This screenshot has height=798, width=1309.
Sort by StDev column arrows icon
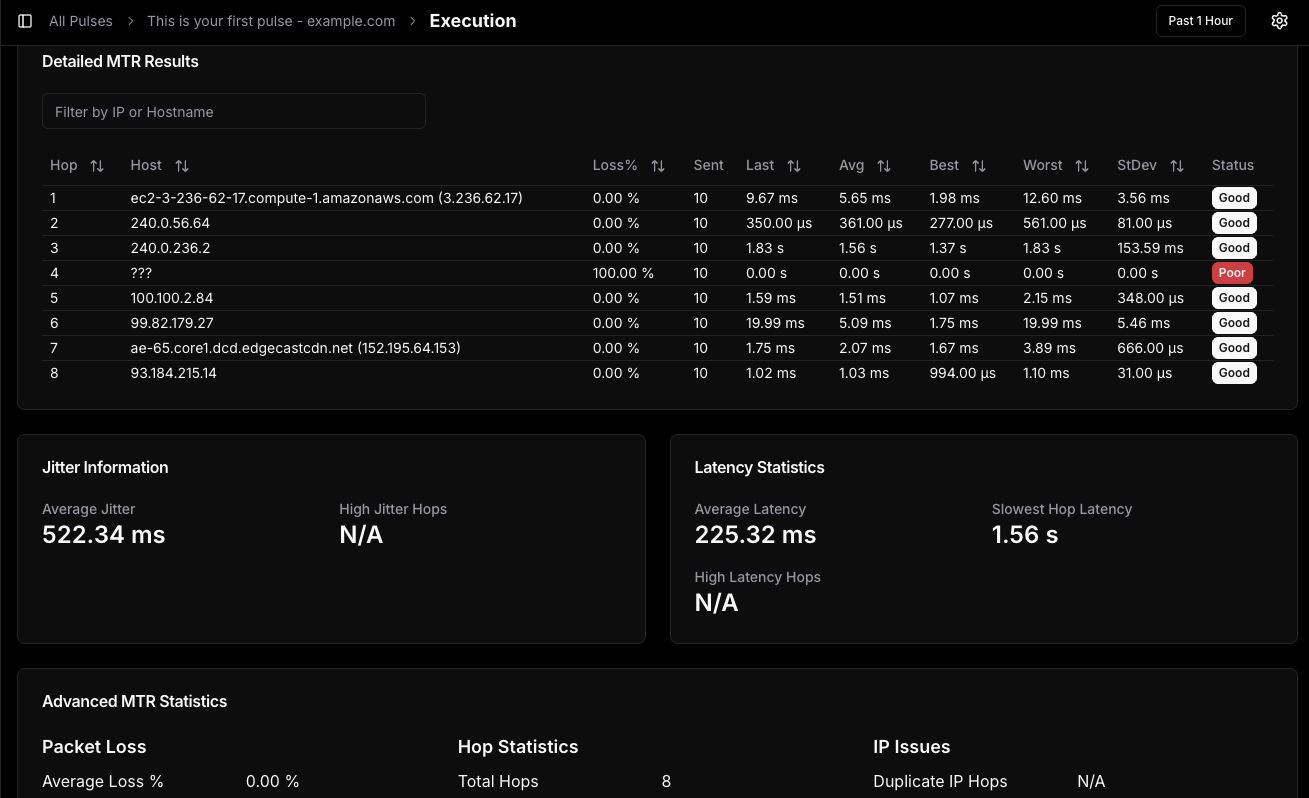point(1177,166)
